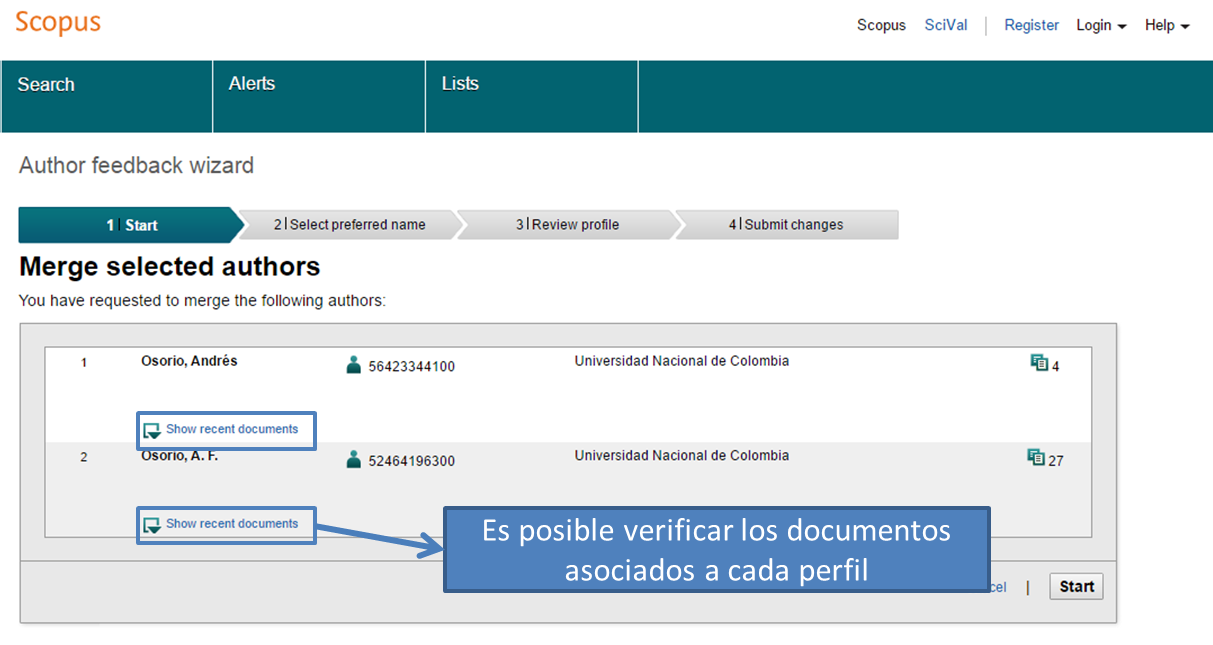This screenshot has width=1213, height=645.
Task: Click author icon beside ID 52464196300
Action: tap(353, 460)
